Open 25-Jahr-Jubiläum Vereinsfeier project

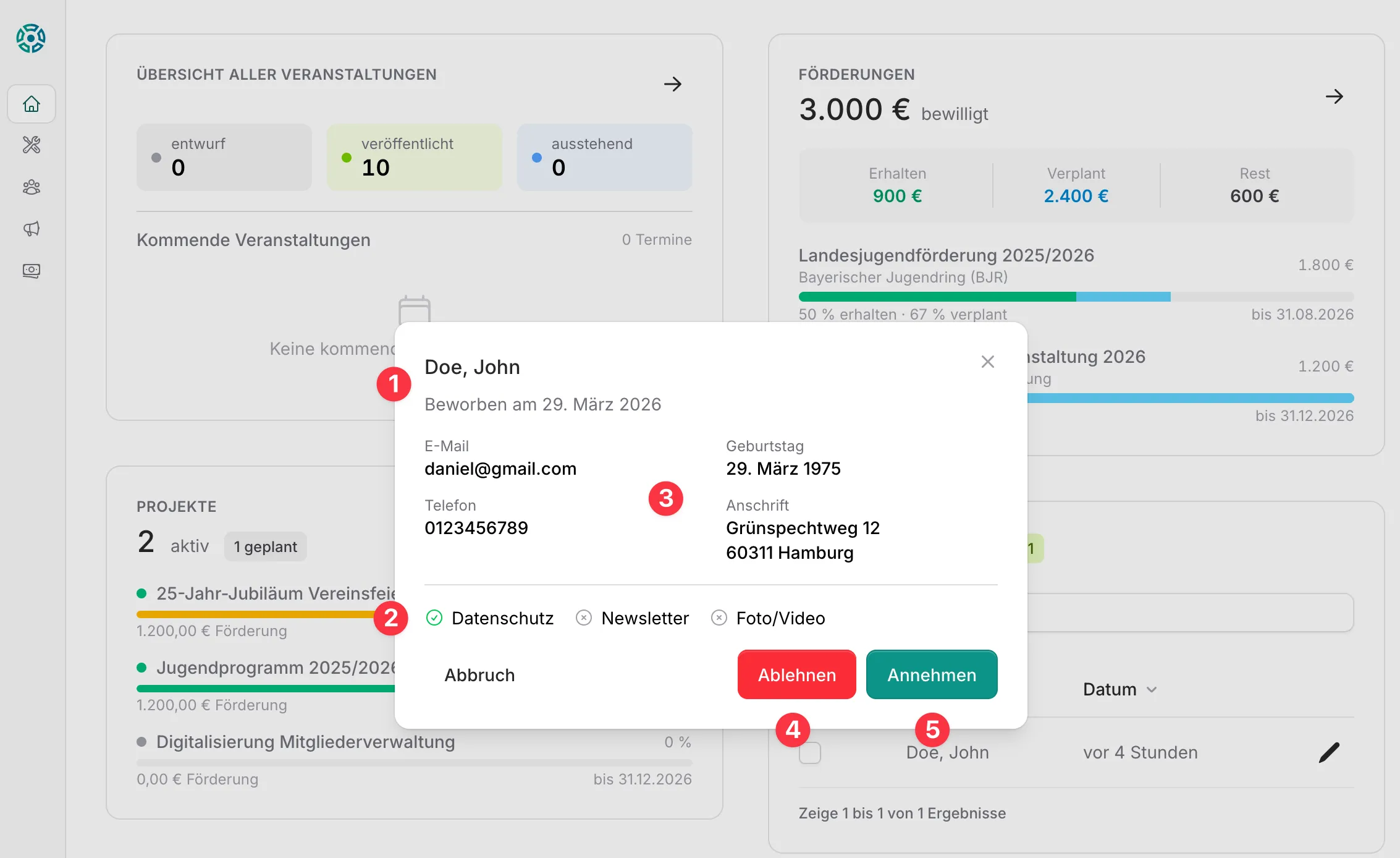[276, 593]
